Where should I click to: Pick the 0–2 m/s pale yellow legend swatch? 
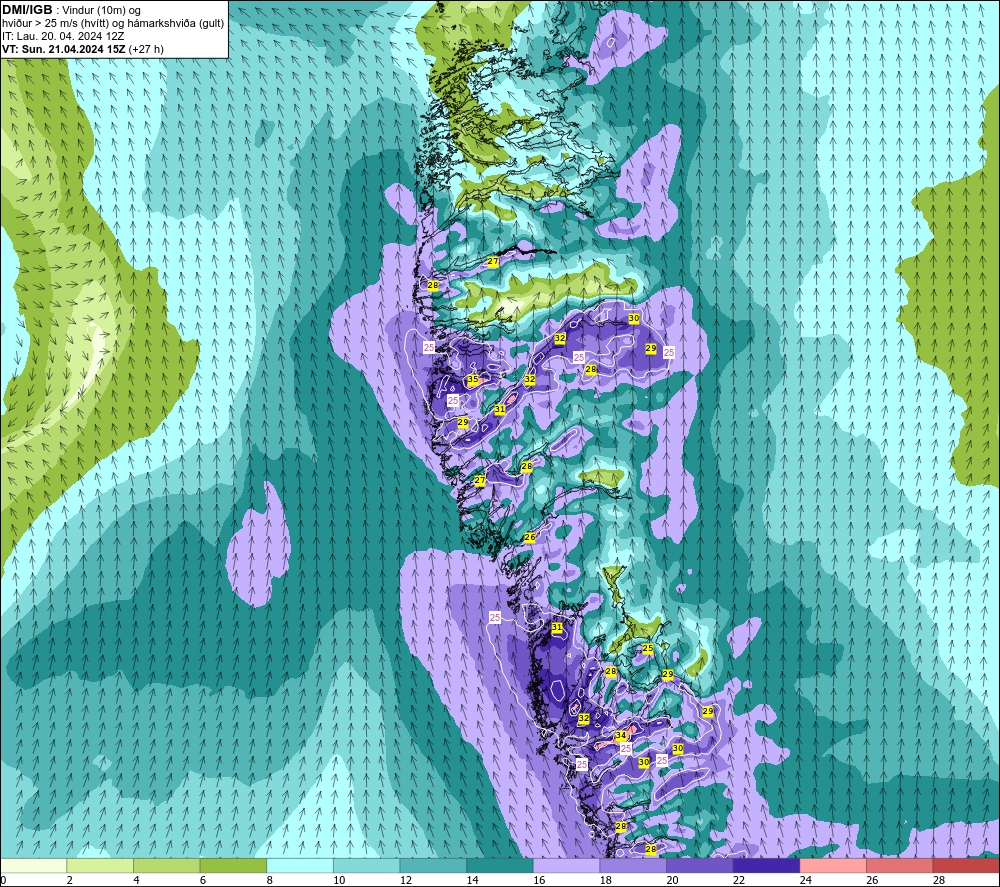pyautogui.click(x=33, y=865)
